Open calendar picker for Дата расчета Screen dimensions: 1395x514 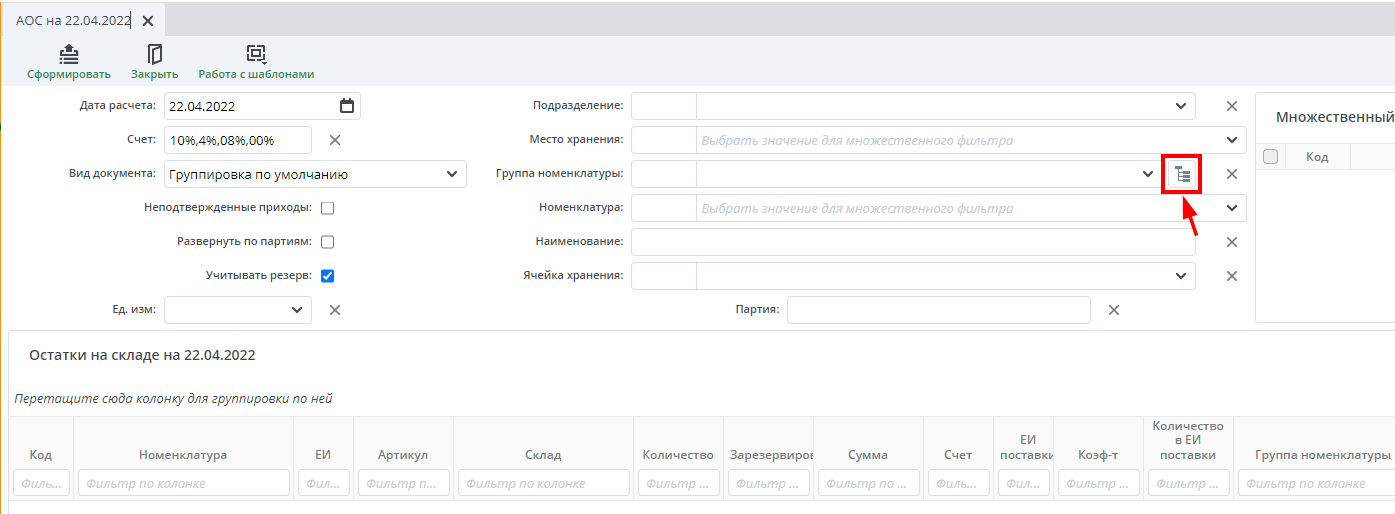point(347,106)
